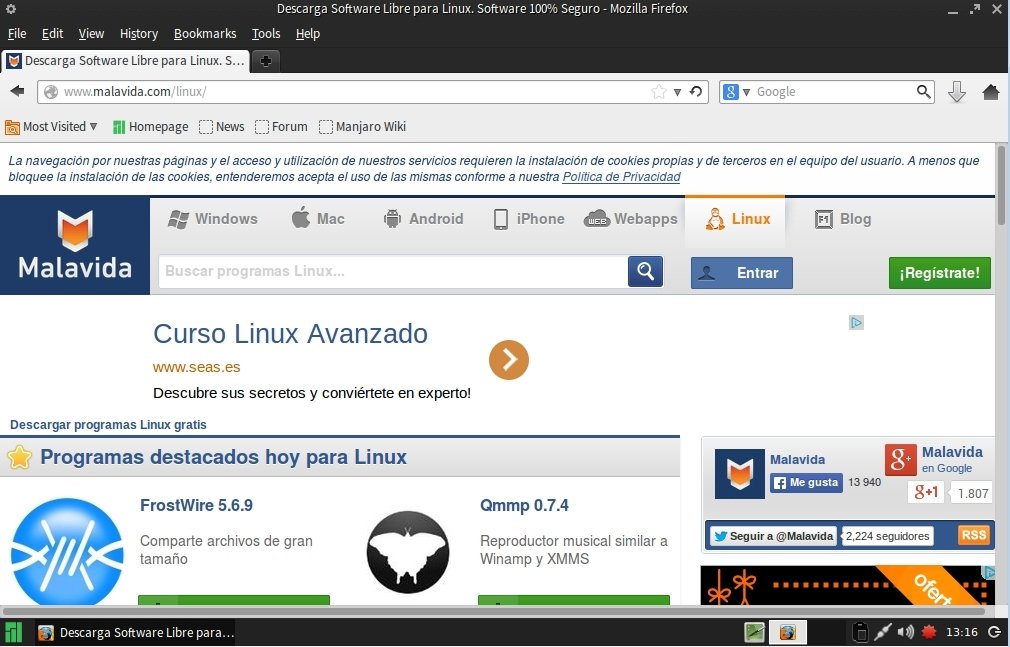Viewport: 1010px width, 647px height.
Task: Expand the Most Visited bookmarks dropdown
Action: 52,127
